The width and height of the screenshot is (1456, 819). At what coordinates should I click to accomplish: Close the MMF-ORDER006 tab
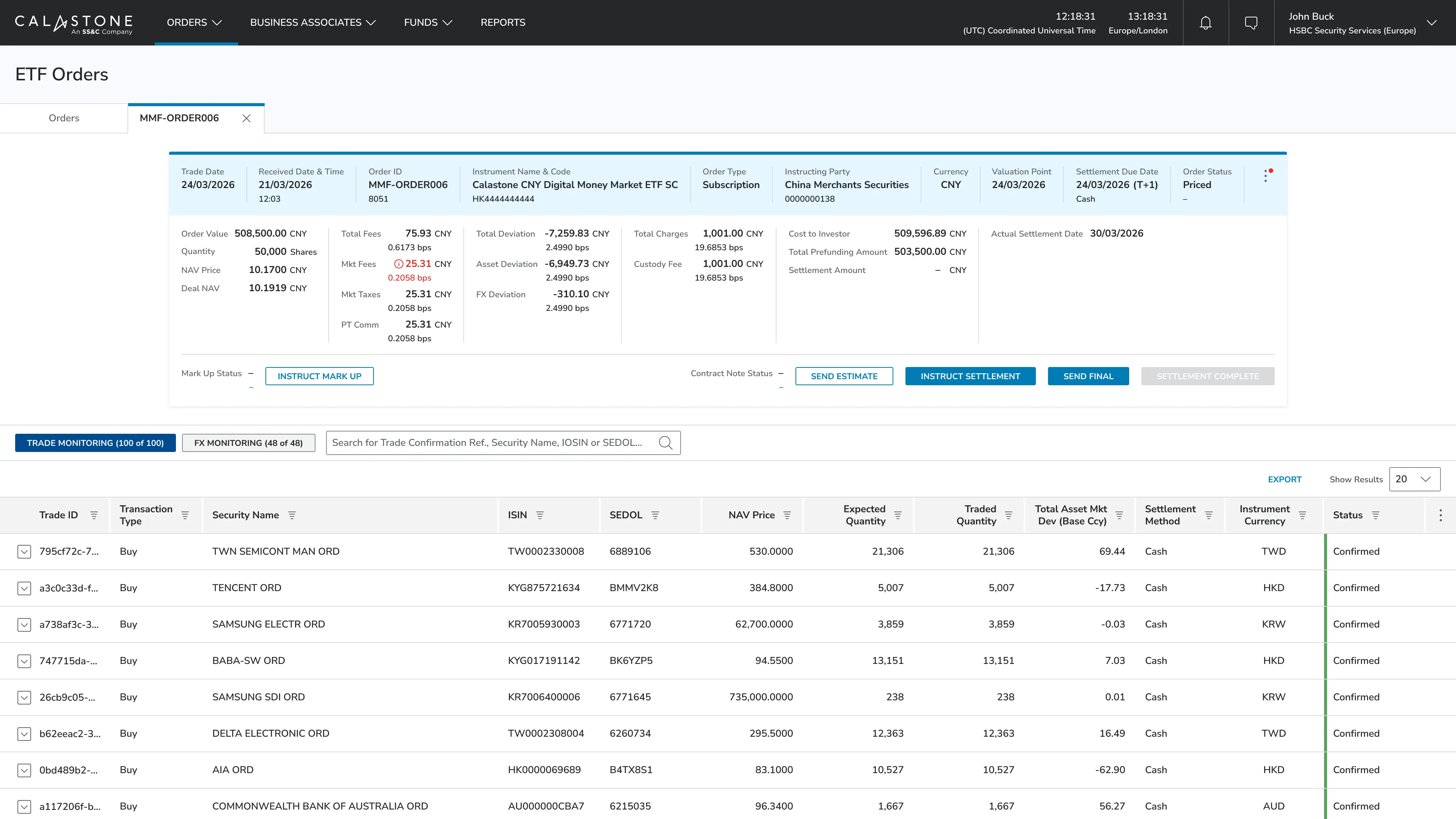tap(246, 118)
